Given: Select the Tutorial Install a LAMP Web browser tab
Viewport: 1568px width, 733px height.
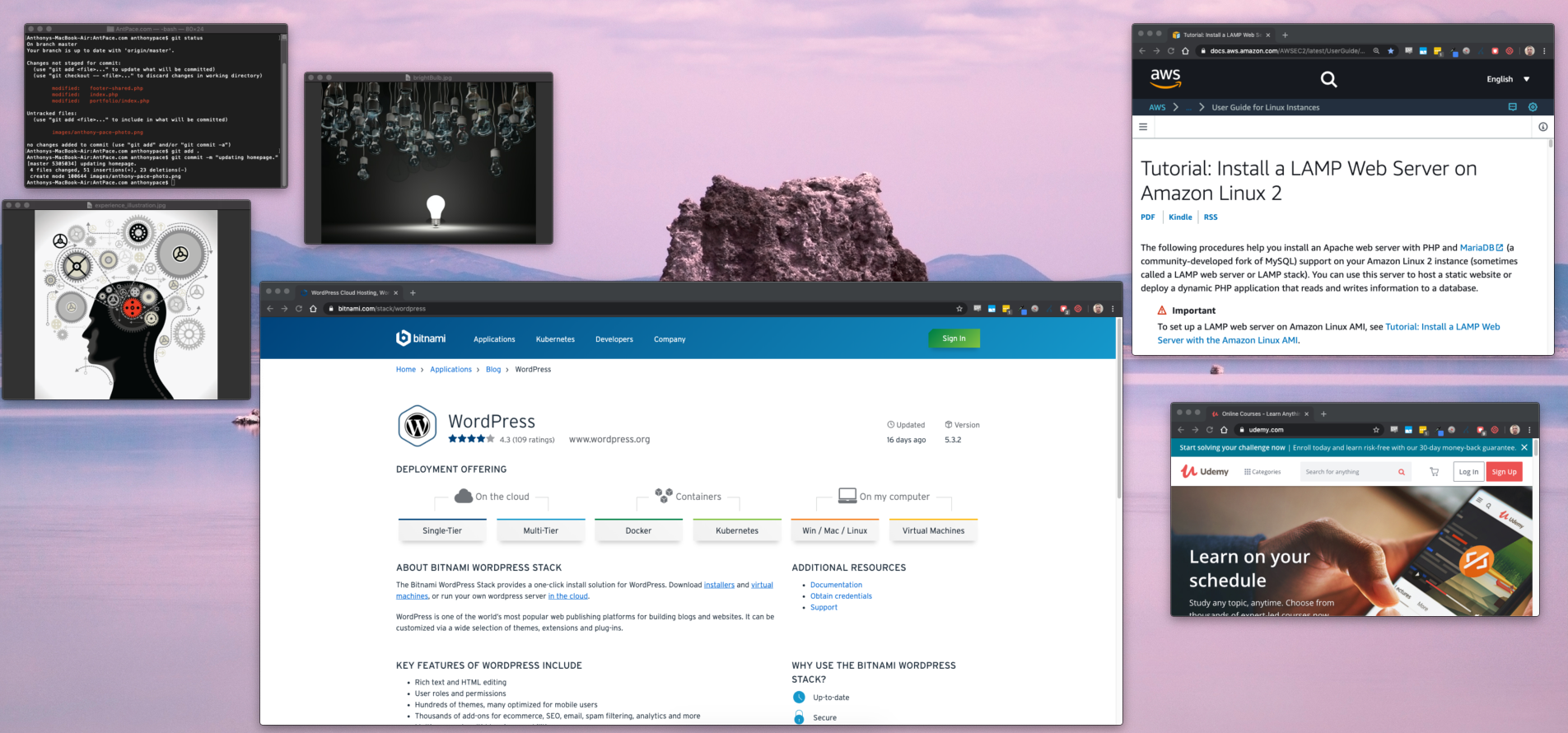Looking at the screenshot, I should [x=1222, y=35].
